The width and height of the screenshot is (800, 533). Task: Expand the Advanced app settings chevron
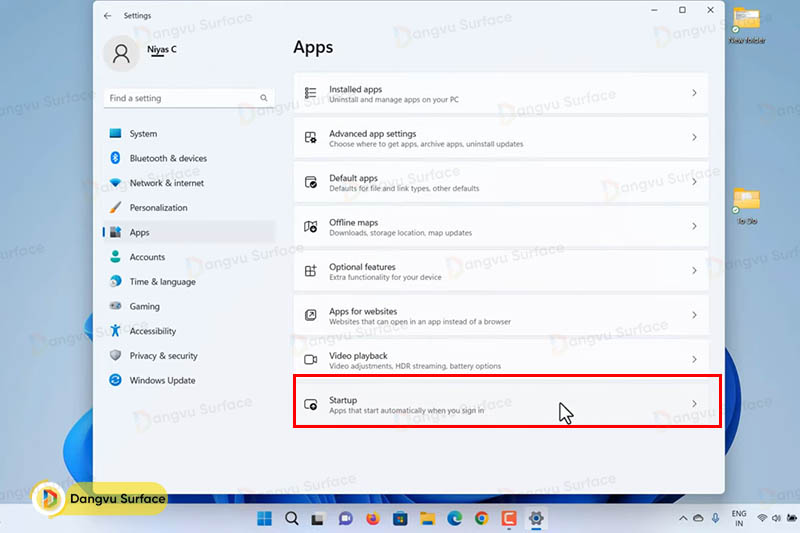coord(694,138)
